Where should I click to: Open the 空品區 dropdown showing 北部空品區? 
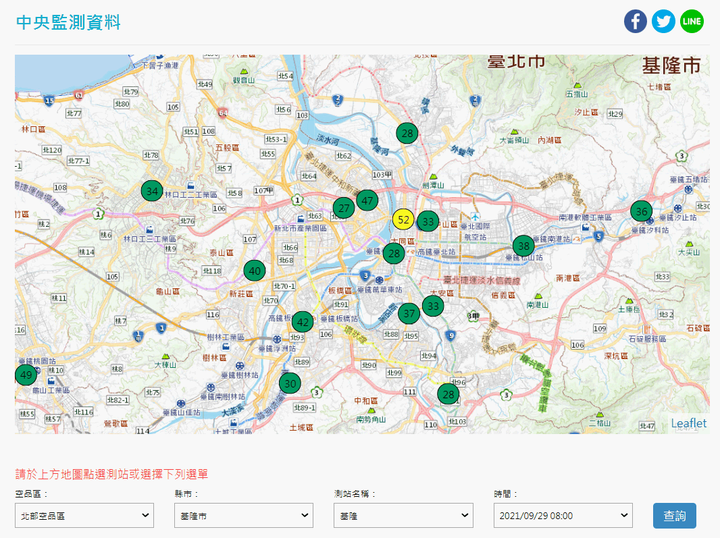coord(84,515)
